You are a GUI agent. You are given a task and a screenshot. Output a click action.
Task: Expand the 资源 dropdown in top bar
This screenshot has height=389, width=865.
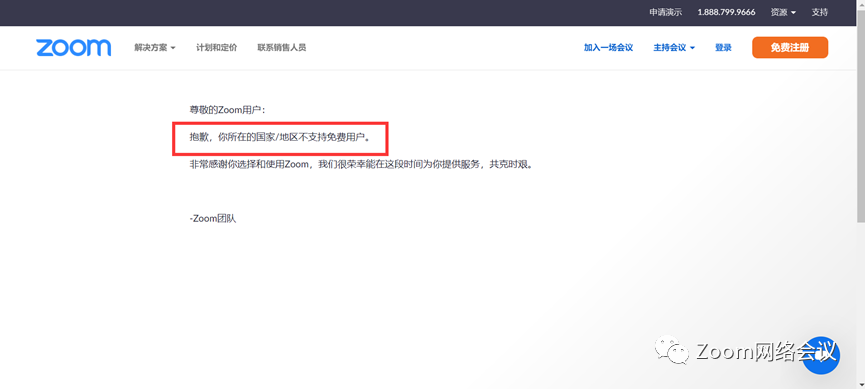point(783,12)
